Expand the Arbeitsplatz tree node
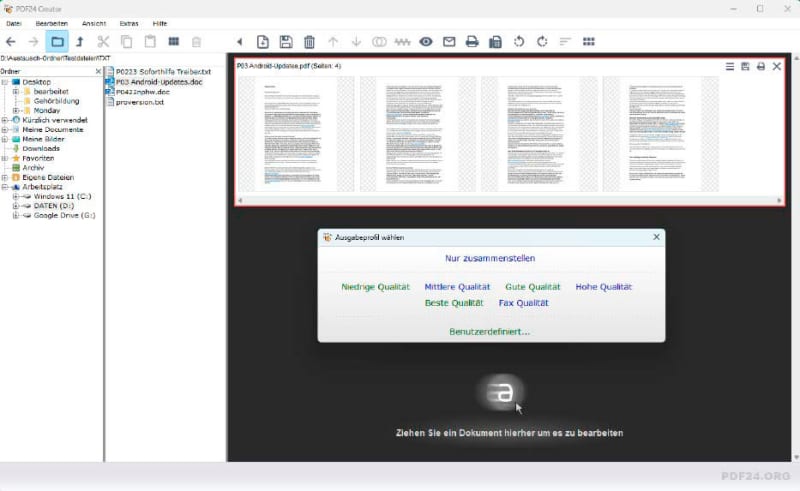The height and width of the screenshot is (491, 800). pos(5,187)
